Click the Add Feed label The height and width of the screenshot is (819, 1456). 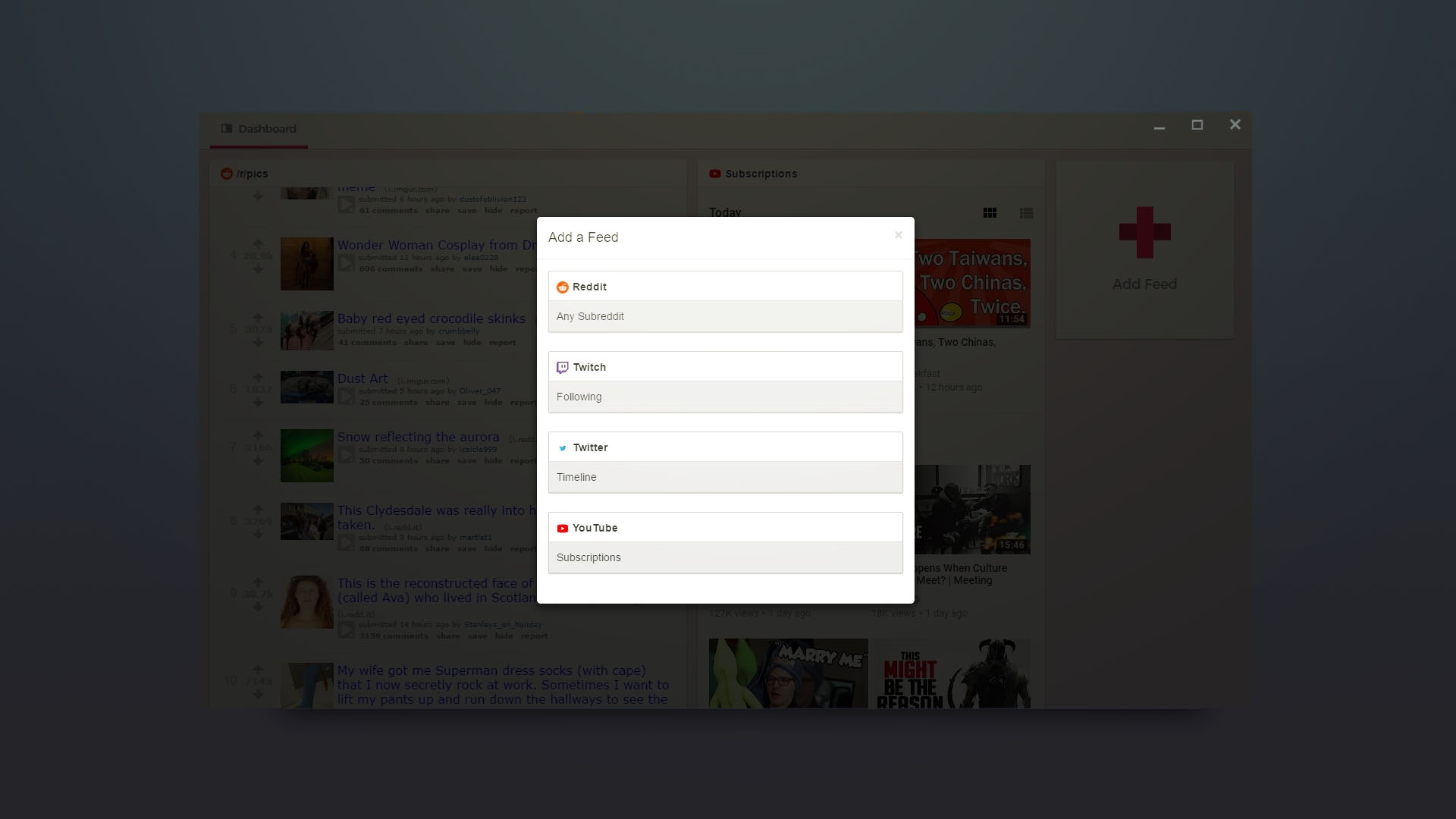pyautogui.click(x=1144, y=284)
